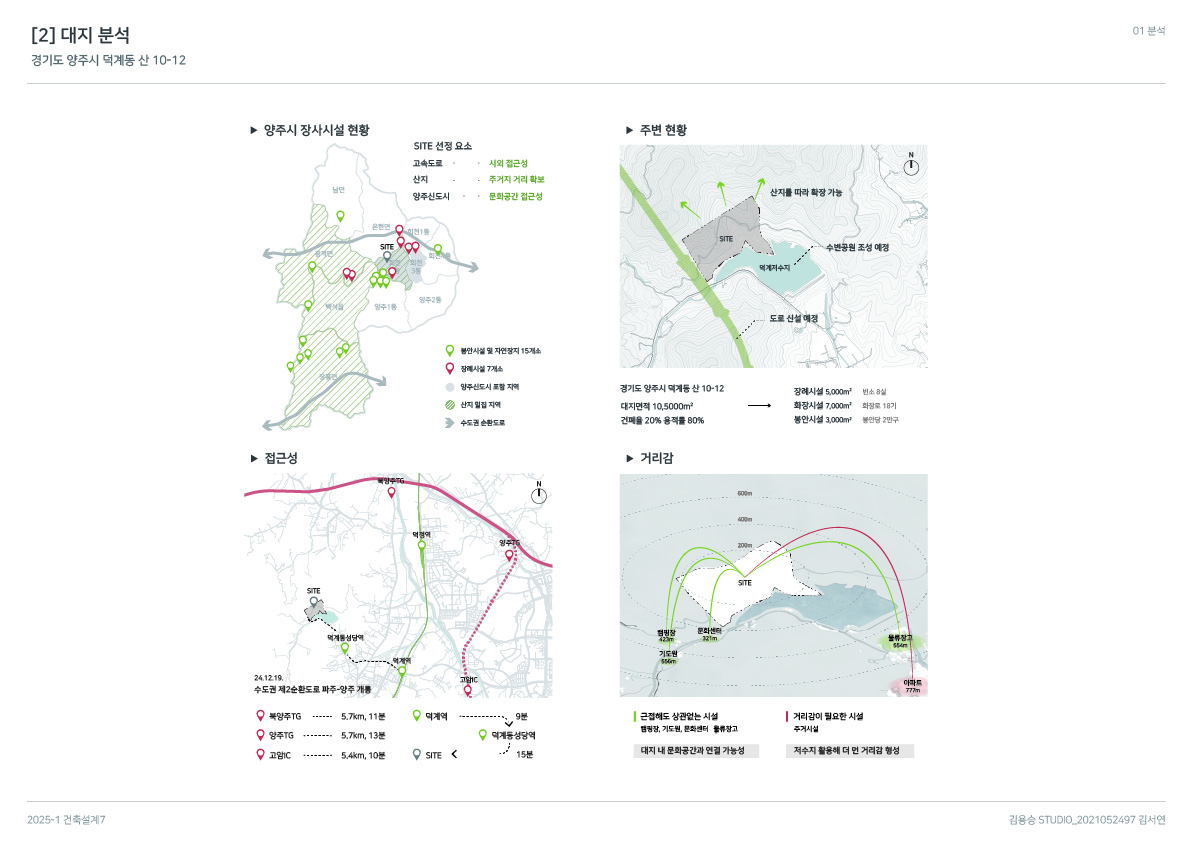Click the gray SITE pin on the 양주시 district map
The height and width of the screenshot is (844, 1193).
coord(387,256)
